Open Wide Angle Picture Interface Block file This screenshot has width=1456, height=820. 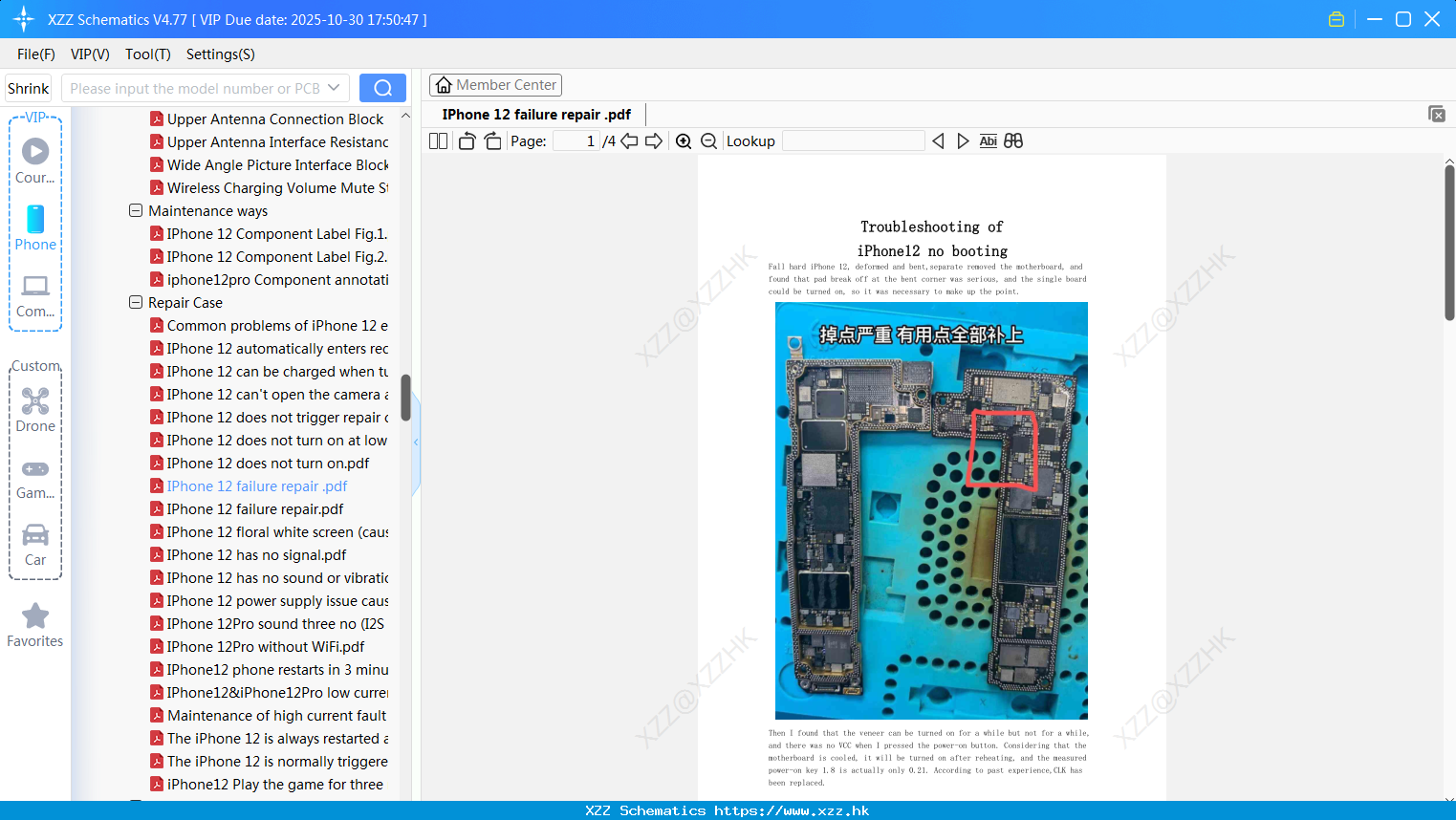click(x=270, y=164)
